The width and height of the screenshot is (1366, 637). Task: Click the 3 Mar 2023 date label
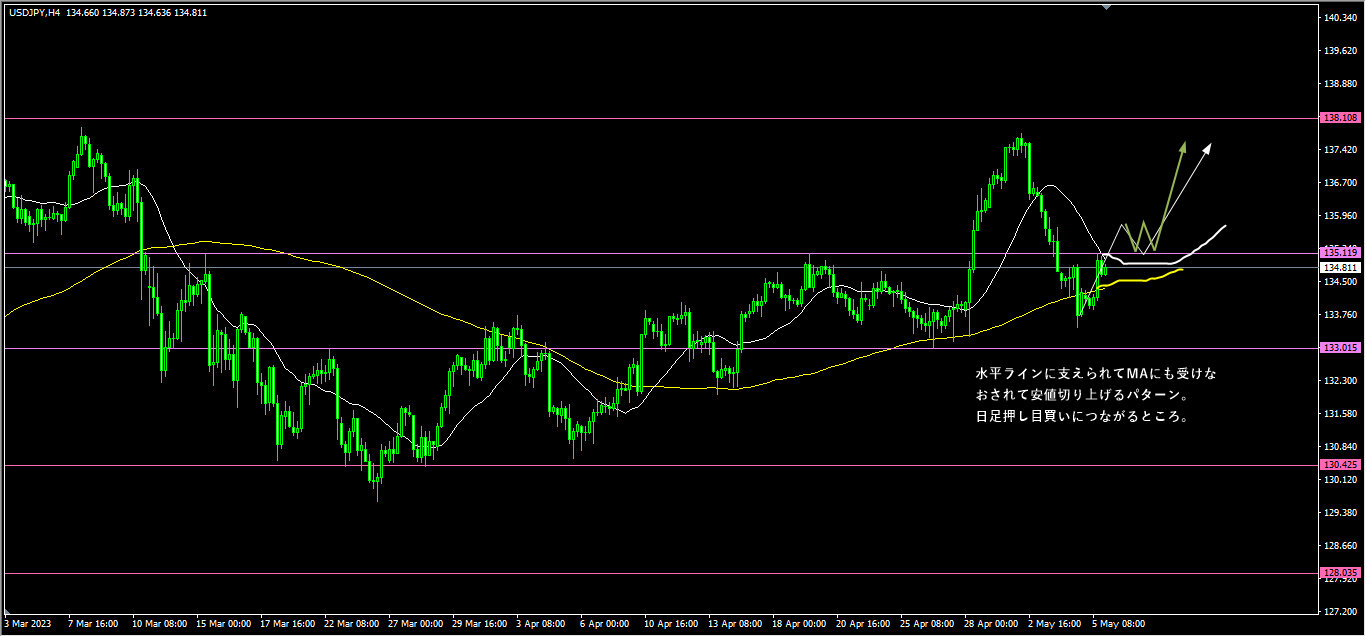coord(26,623)
